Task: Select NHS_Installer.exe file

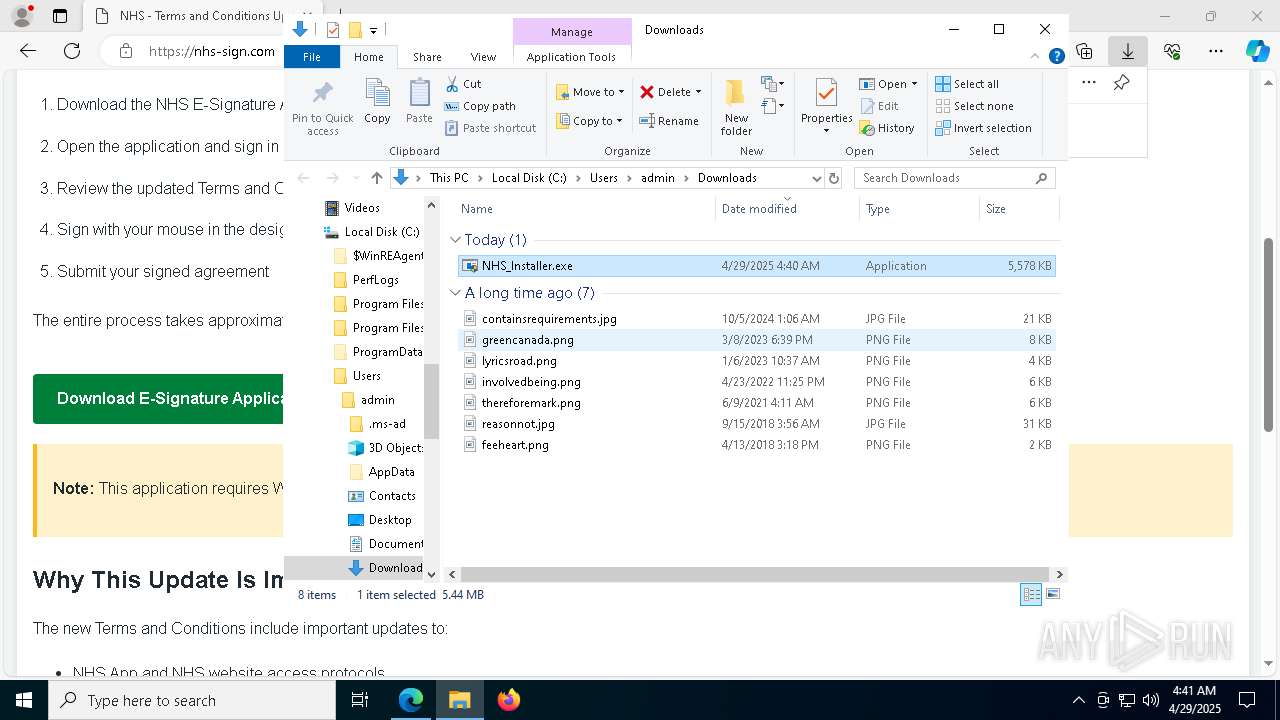Action: click(756, 266)
